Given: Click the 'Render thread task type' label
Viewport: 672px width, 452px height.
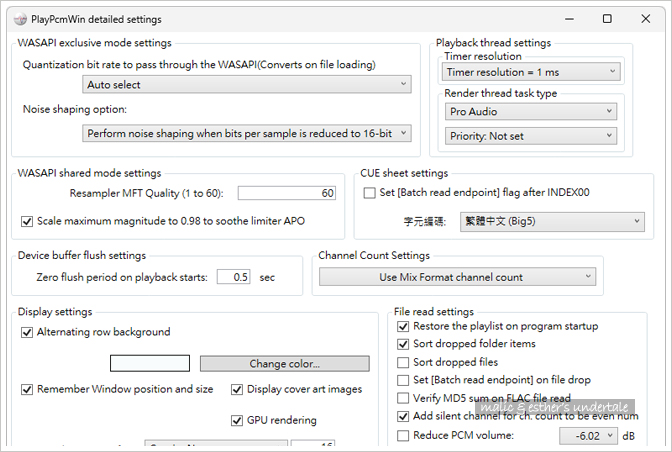Looking at the screenshot, I should coord(500,93).
